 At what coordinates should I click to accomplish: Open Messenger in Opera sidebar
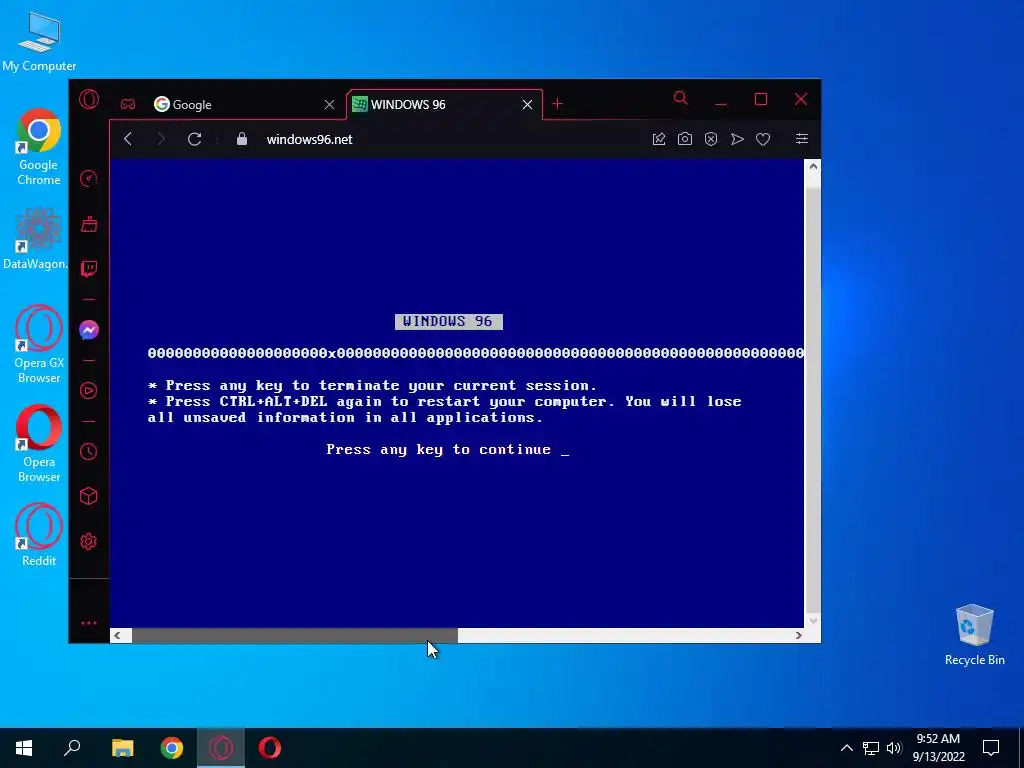pos(89,330)
